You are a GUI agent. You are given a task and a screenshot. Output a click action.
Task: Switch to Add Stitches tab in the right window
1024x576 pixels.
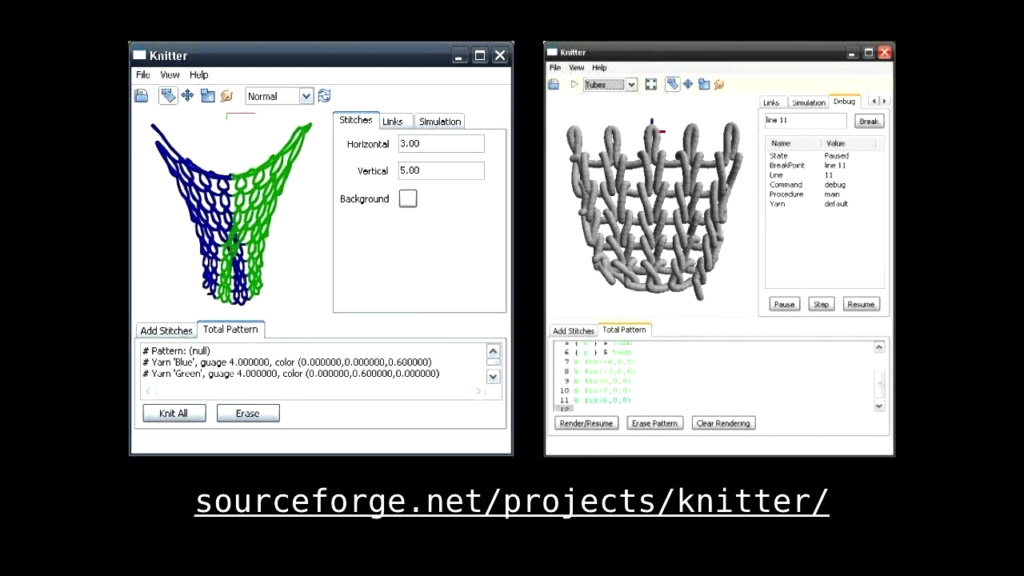tap(573, 331)
